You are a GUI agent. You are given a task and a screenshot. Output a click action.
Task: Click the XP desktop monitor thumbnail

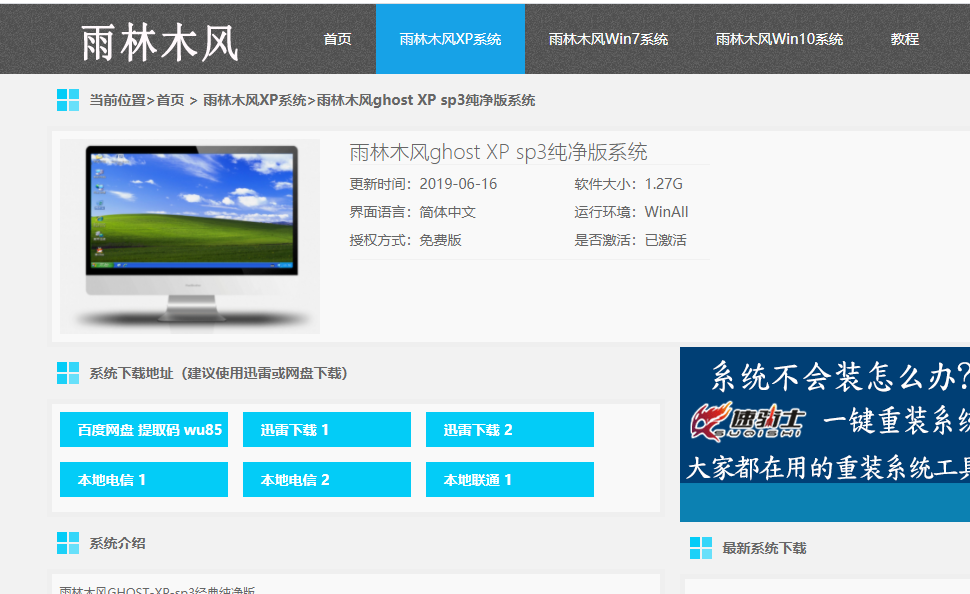click(190, 236)
